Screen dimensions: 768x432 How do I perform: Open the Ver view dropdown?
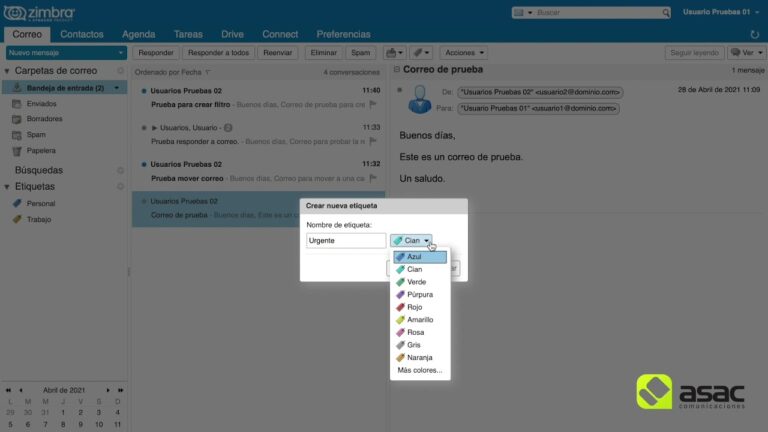(x=746, y=52)
